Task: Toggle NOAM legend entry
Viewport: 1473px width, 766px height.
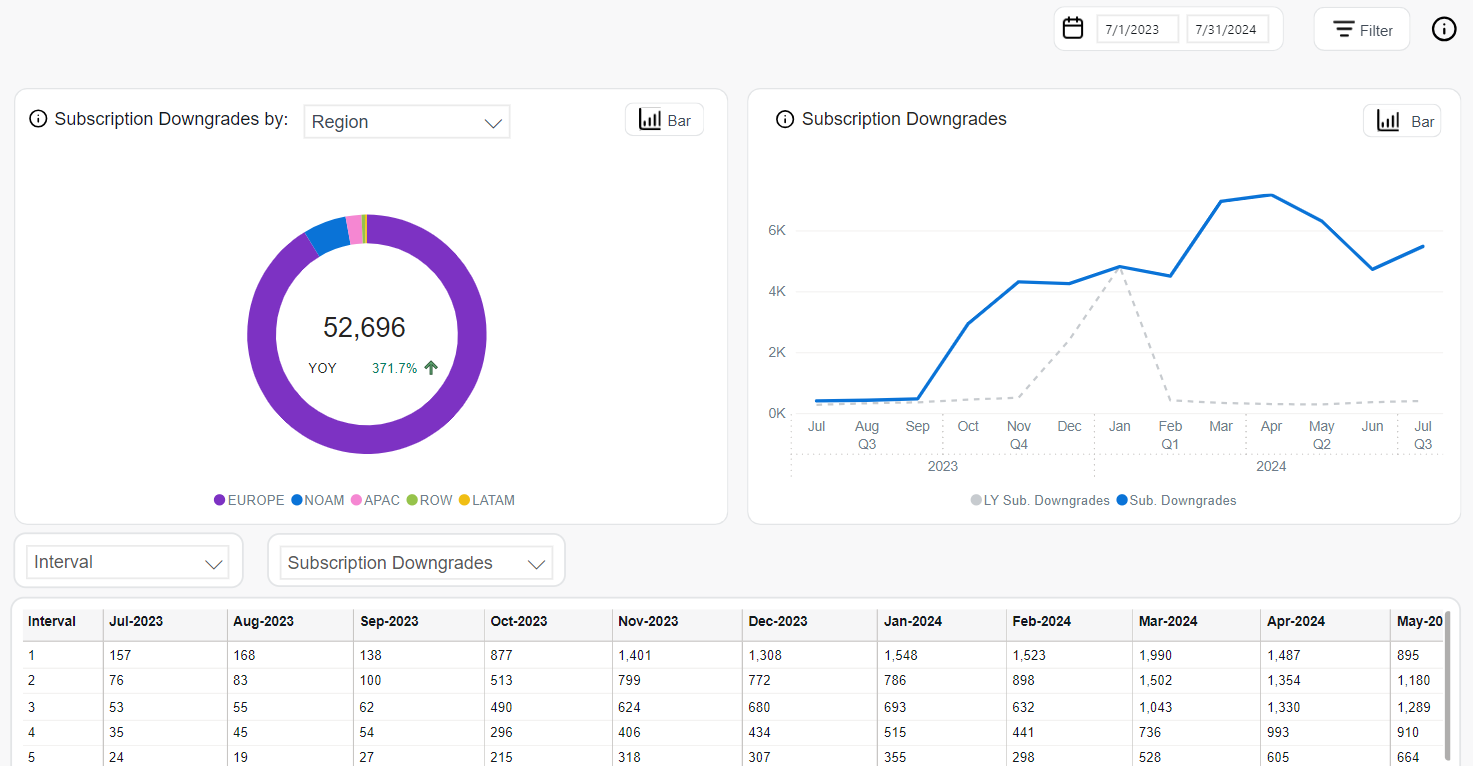Action: pyautogui.click(x=318, y=500)
